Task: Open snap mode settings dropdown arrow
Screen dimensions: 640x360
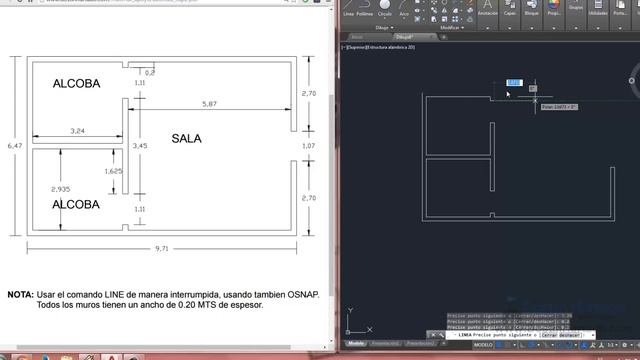Action: tap(515, 345)
